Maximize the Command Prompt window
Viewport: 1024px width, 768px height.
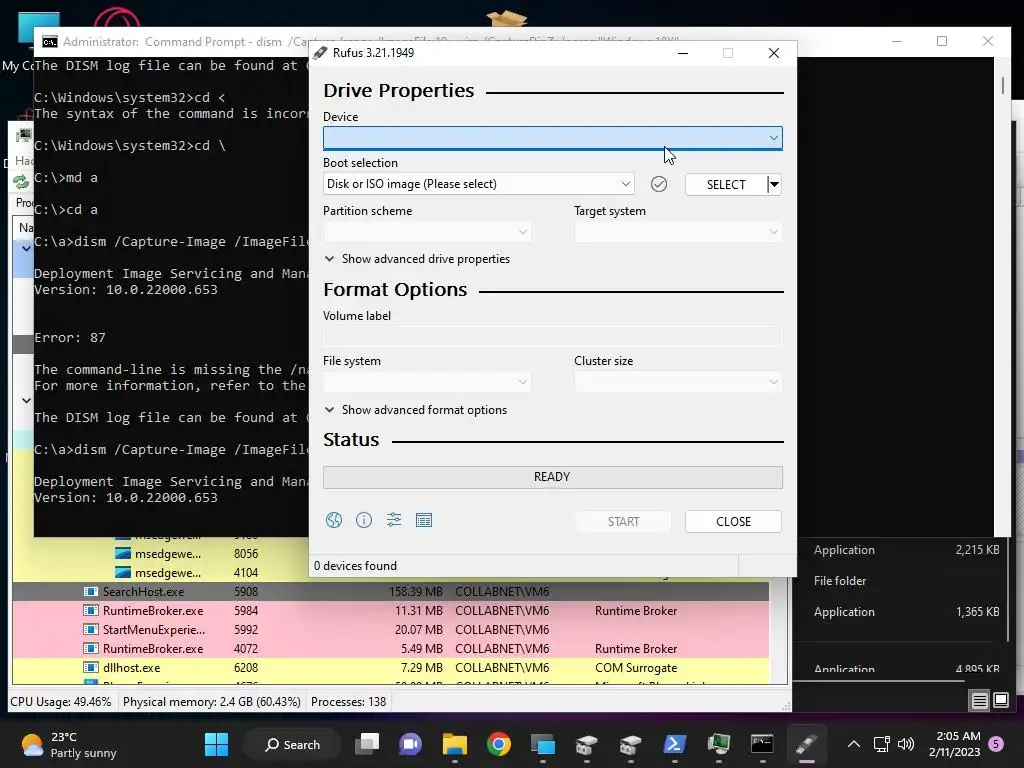coord(942,41)
